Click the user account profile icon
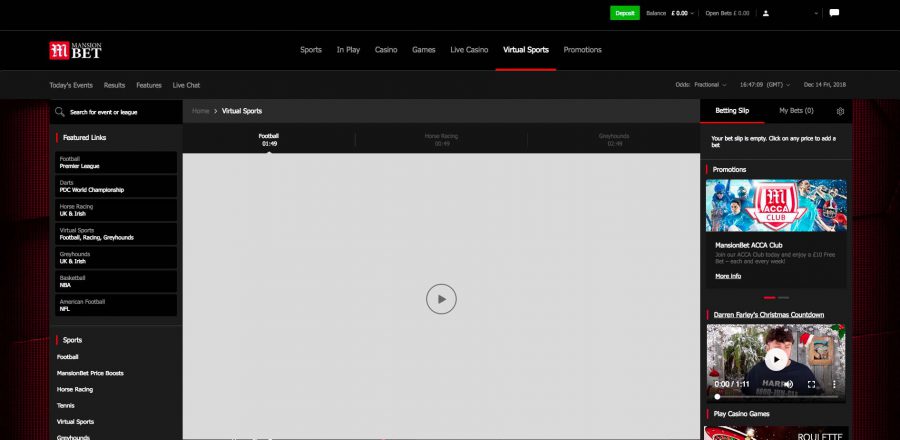Screen dimensions: 900x440 pyautogui.click(x=766, y=13)
